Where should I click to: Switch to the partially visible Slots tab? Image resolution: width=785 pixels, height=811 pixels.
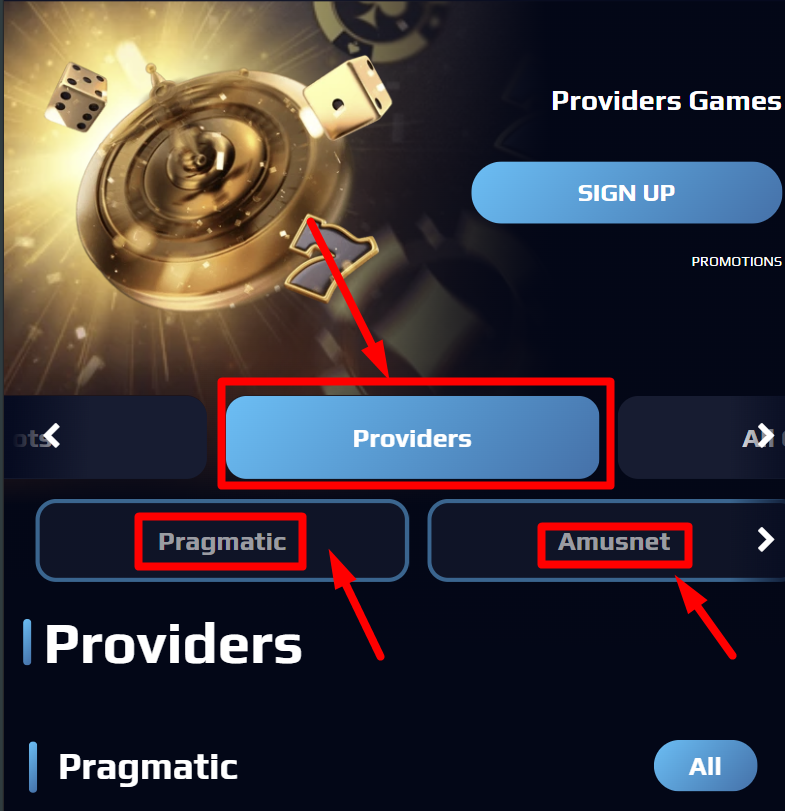105,438
